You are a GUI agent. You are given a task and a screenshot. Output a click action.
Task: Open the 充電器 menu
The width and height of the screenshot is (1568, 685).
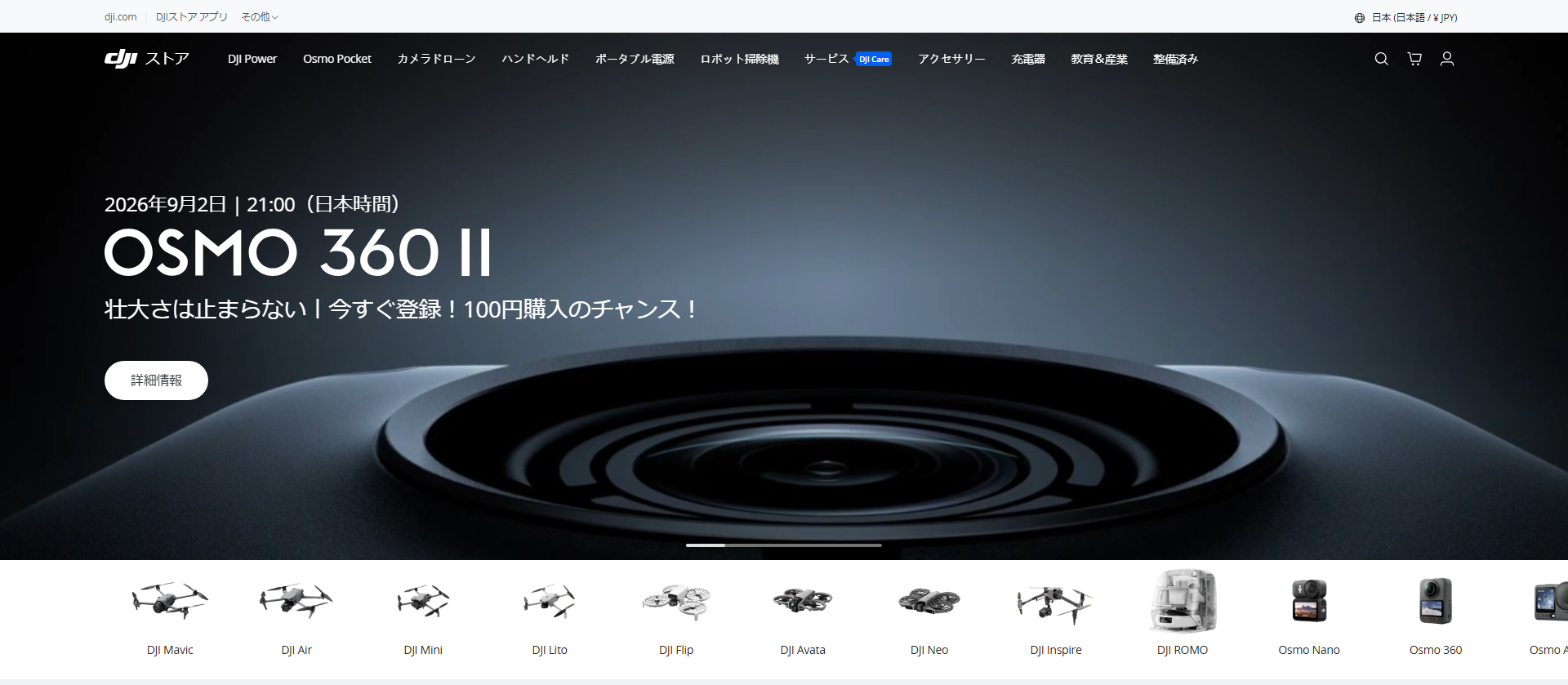coord(1028,59)
